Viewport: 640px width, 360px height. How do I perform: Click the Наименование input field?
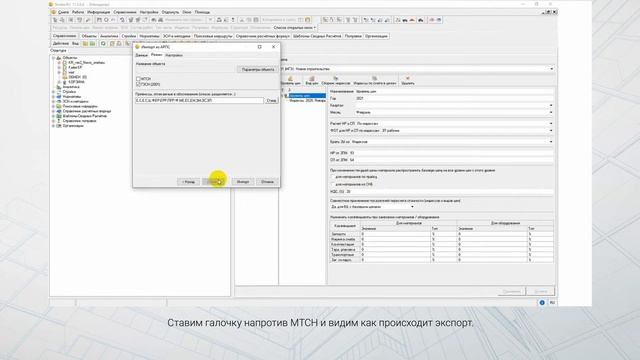tap(454, 91)
